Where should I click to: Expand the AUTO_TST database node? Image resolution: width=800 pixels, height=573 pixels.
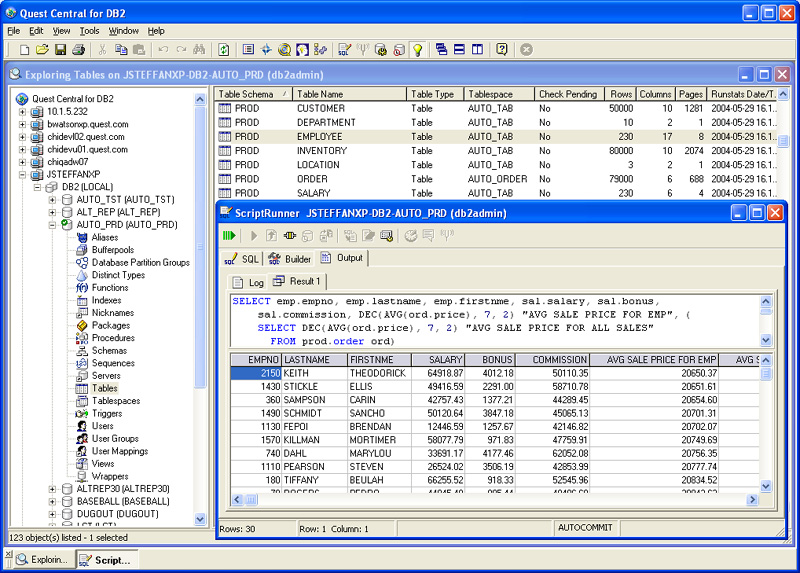[52, 200]
